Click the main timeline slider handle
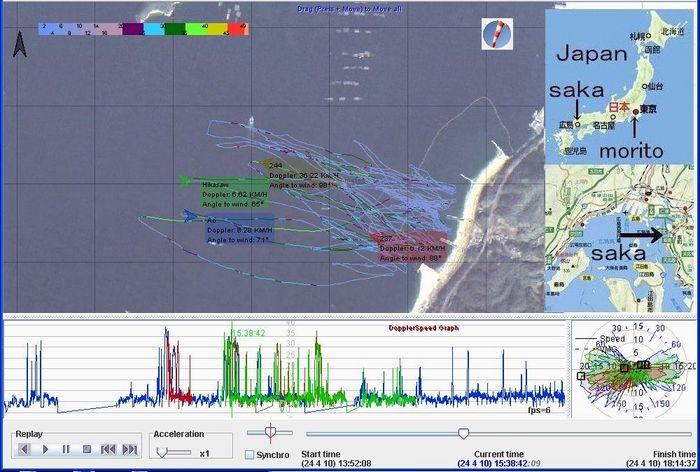 click(463, 433)
